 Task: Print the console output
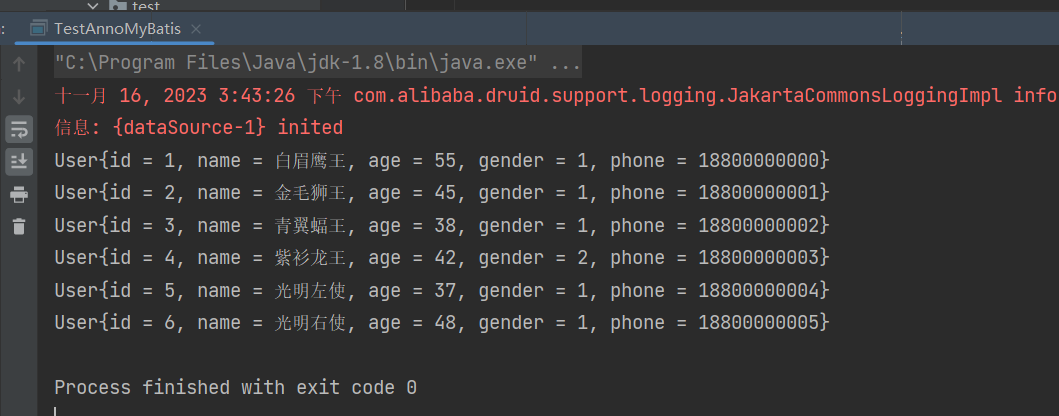tap(19, 194)
